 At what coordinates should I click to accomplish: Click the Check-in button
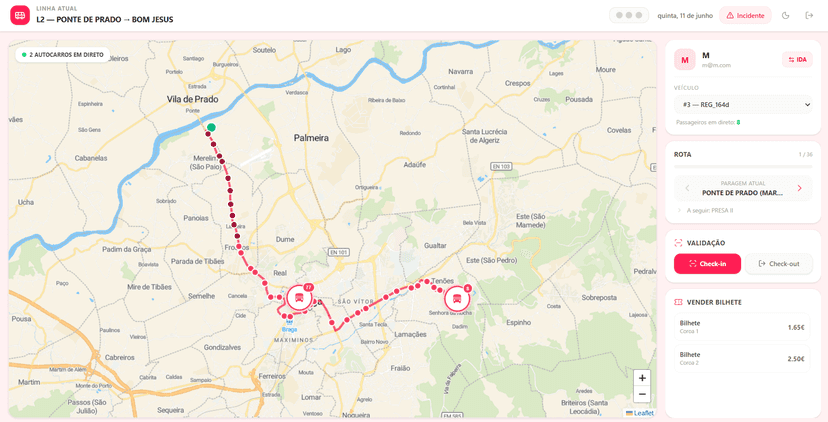(x=707, y=264)
